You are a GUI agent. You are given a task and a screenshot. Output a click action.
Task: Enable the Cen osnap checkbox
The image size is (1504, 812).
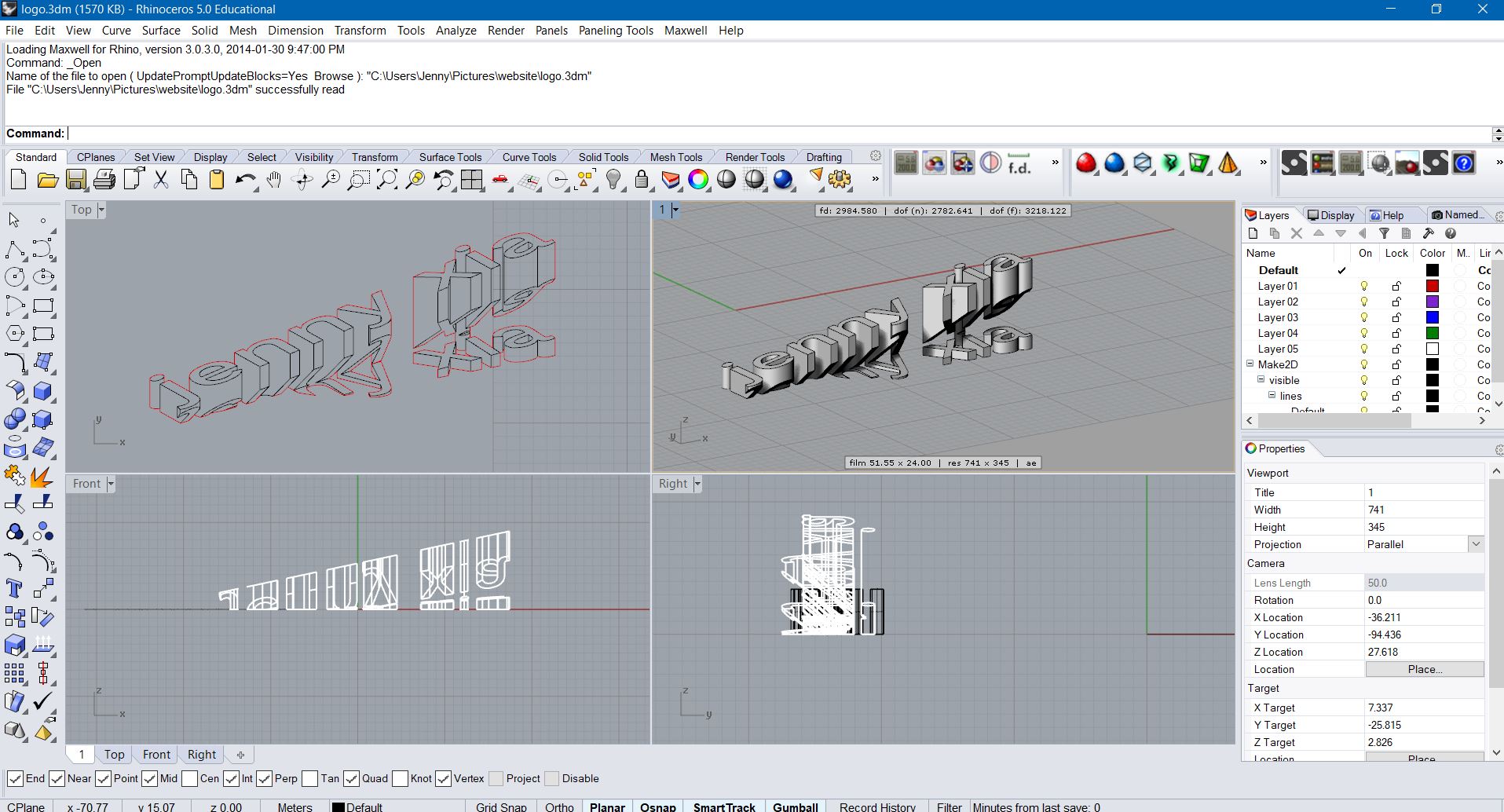coord(189,778)
